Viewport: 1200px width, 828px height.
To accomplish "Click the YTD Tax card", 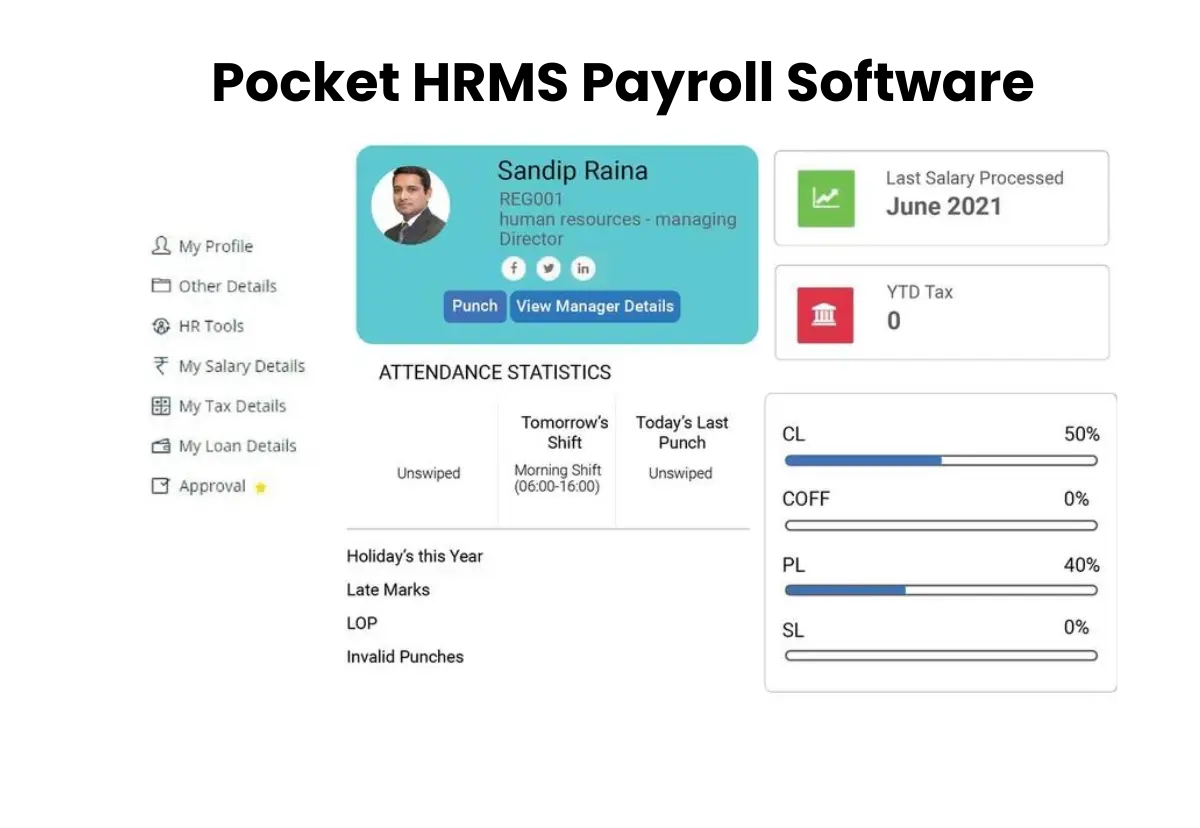I will (942, 313).
